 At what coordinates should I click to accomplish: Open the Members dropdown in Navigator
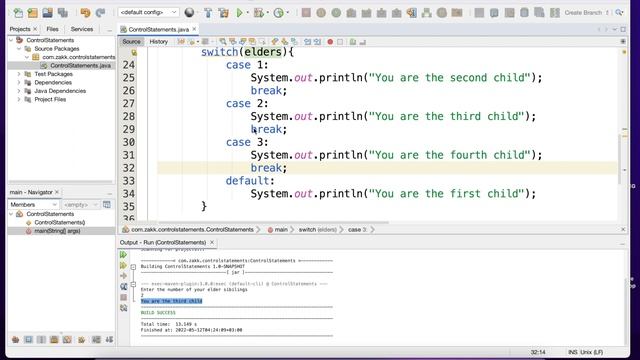(33, 204)
